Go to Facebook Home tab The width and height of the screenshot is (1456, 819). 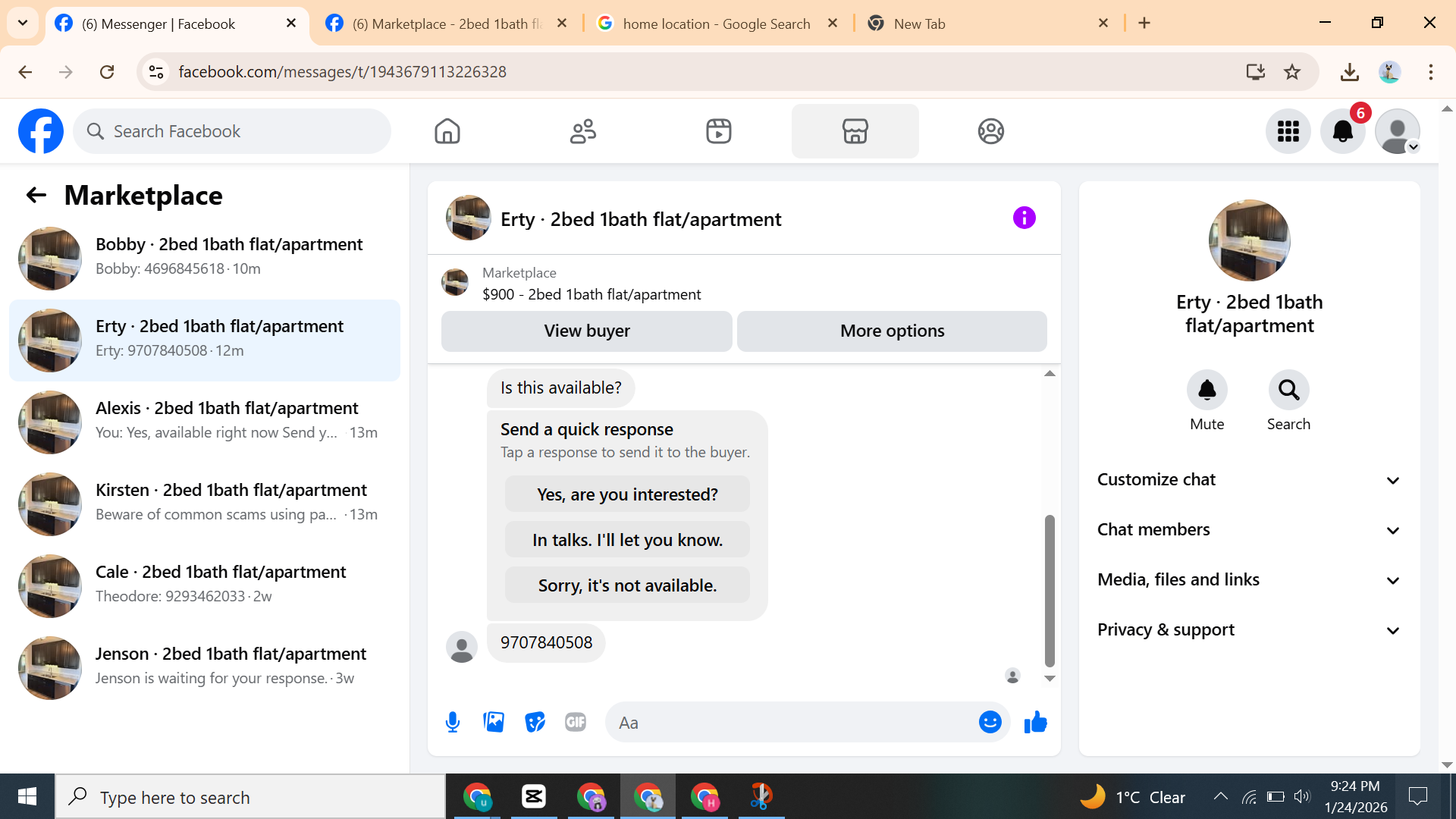[x=447, y=131]
